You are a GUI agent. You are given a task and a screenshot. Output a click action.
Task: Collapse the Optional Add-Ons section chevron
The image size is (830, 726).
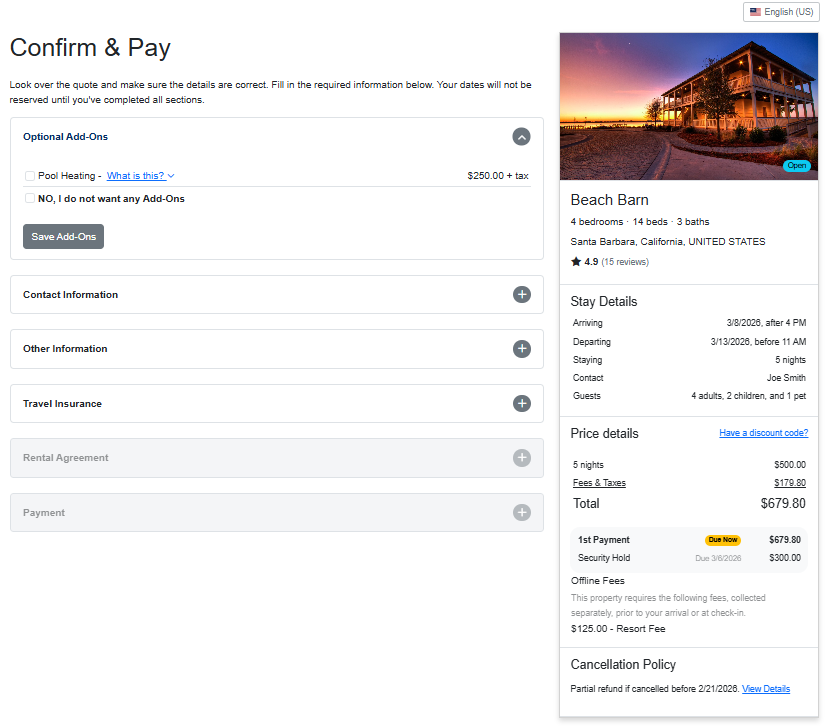tap(521, 137)
